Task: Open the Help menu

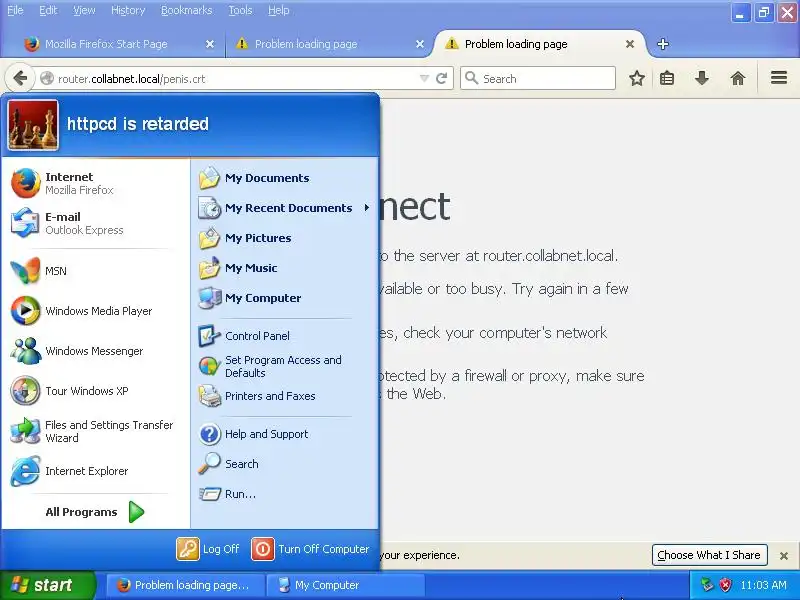Action: 279,10
